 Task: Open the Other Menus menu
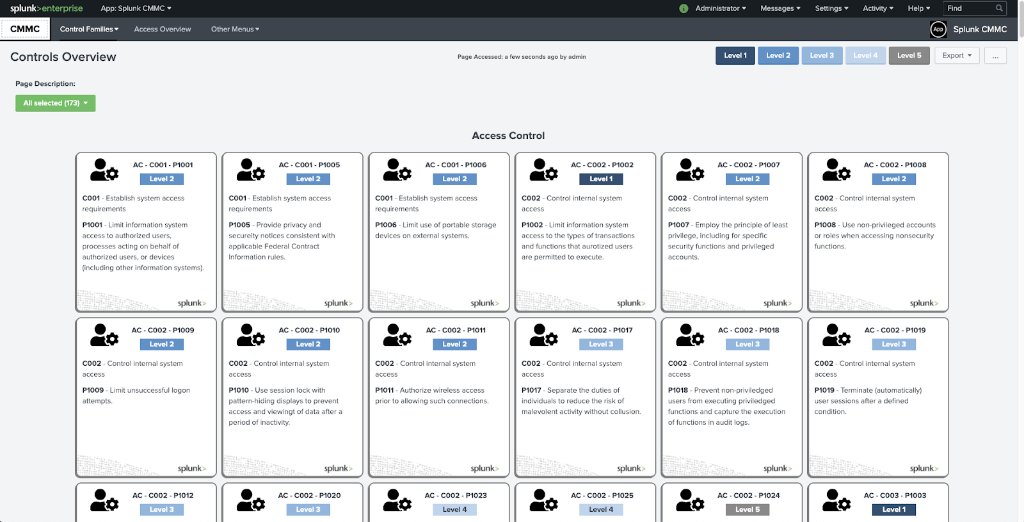pyautogui.click(x=235, y=29)
